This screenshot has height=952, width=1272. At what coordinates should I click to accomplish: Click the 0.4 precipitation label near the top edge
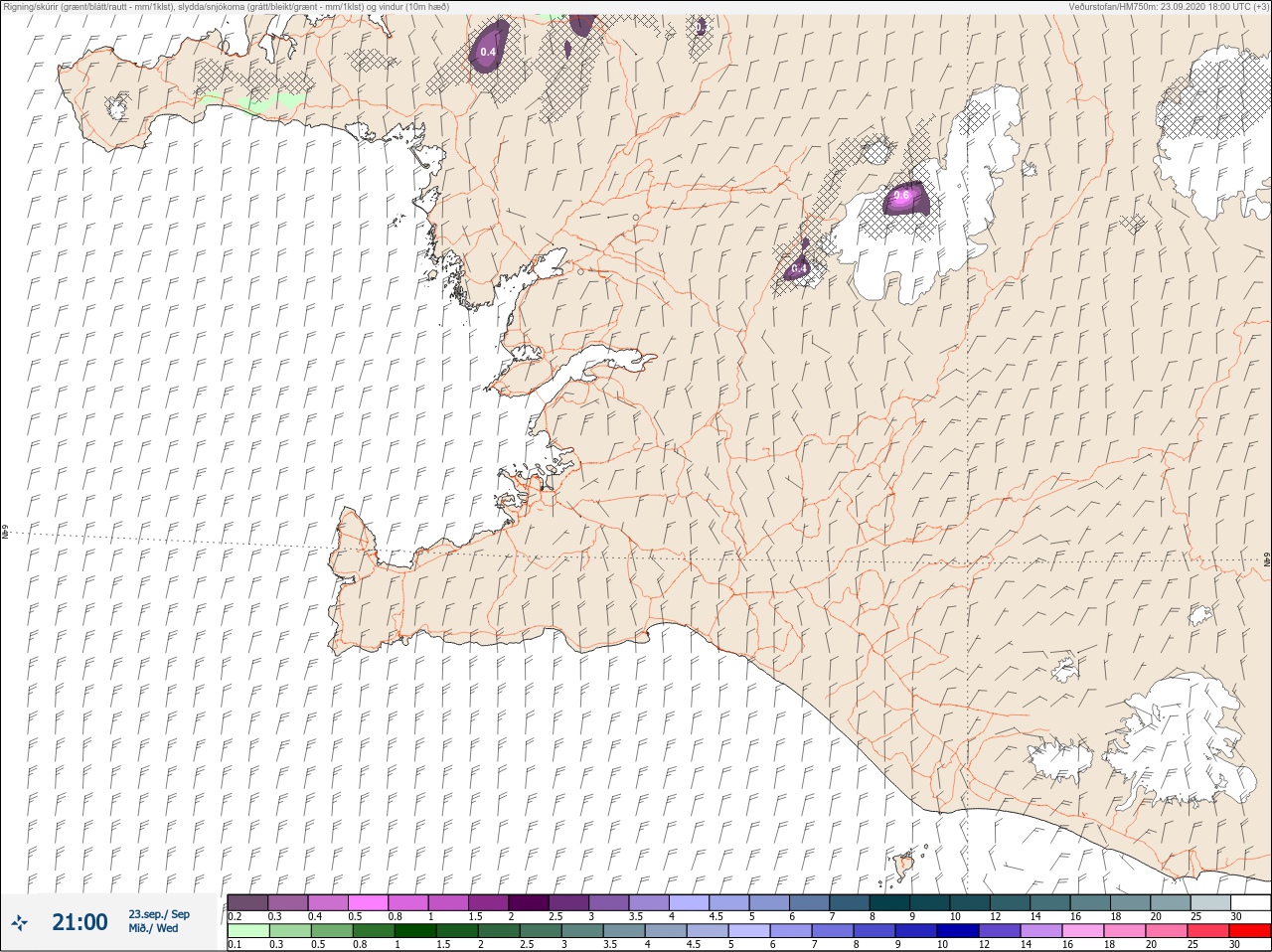click(x=488, y=52)
